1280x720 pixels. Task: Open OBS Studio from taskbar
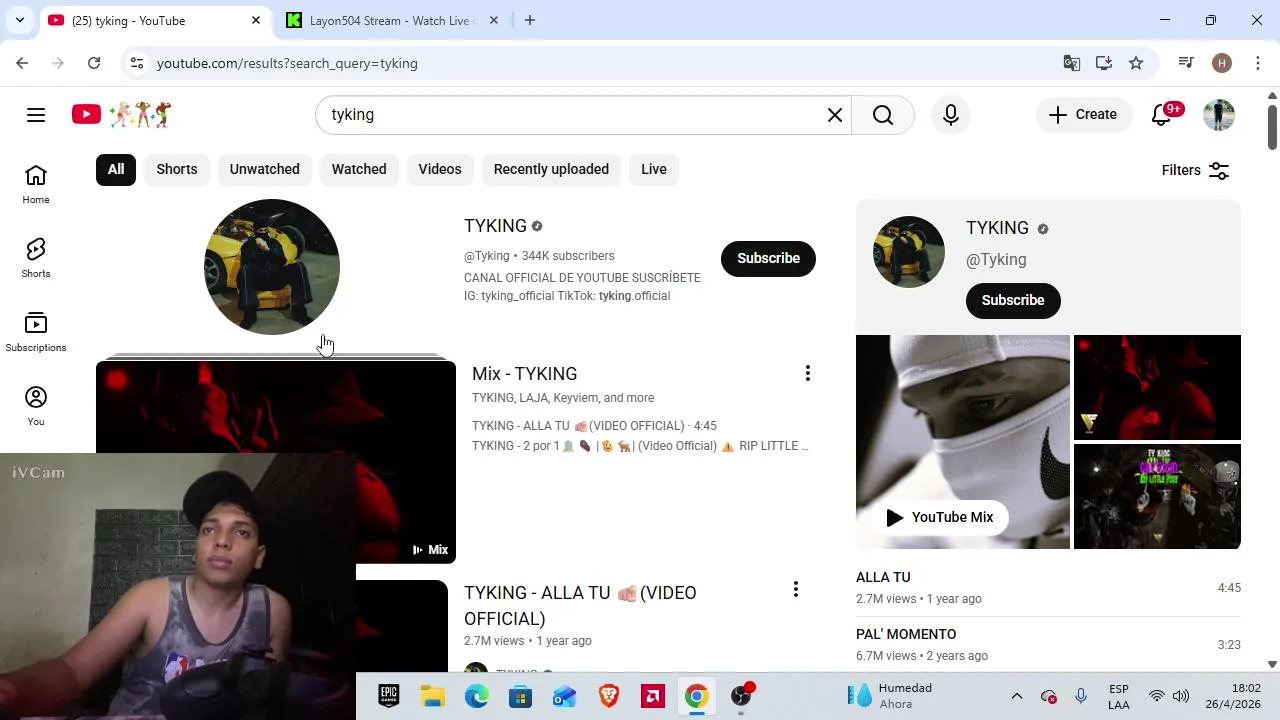click(741, 696)
